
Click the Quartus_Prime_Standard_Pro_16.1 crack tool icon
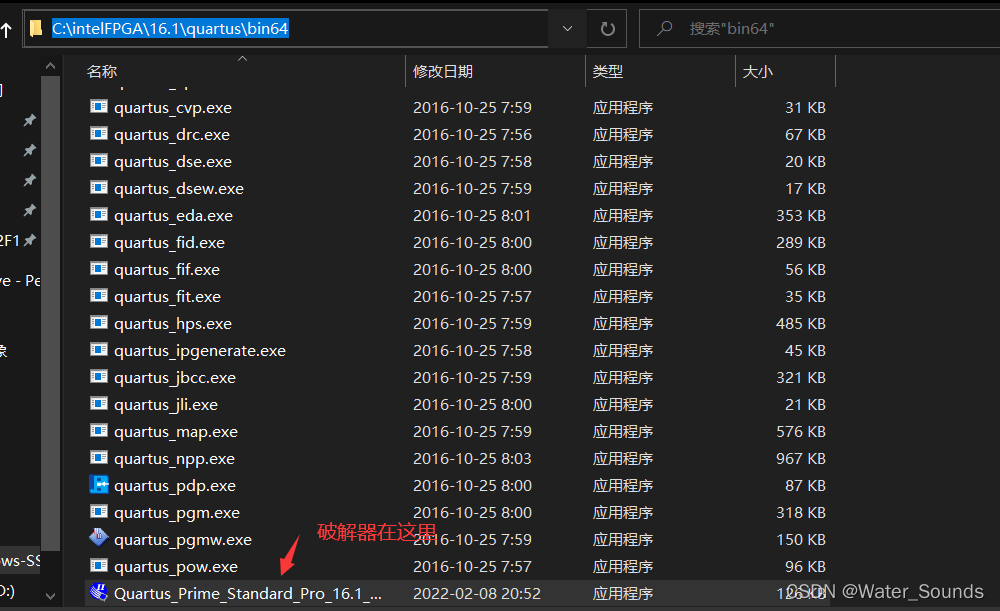(x=99, y=593)
